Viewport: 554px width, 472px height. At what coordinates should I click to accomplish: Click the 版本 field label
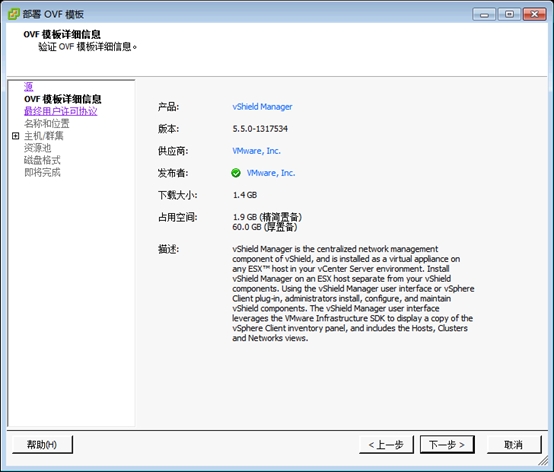click(x=169, y=129)
